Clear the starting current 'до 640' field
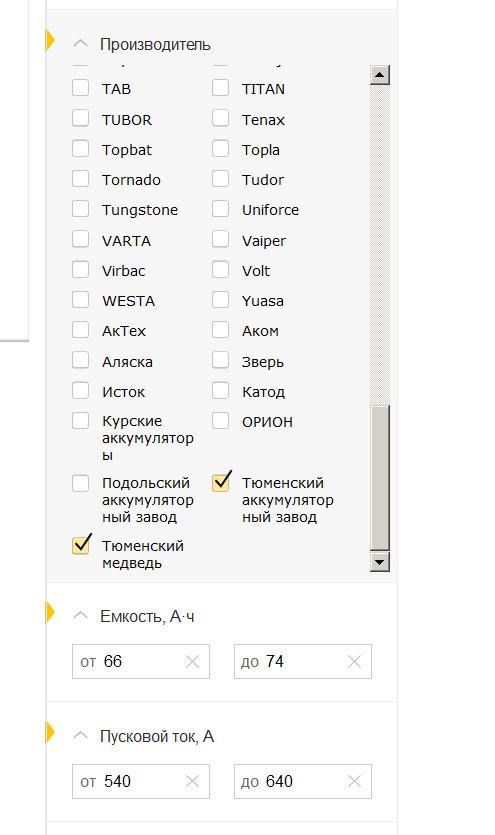 pos(354,782)
